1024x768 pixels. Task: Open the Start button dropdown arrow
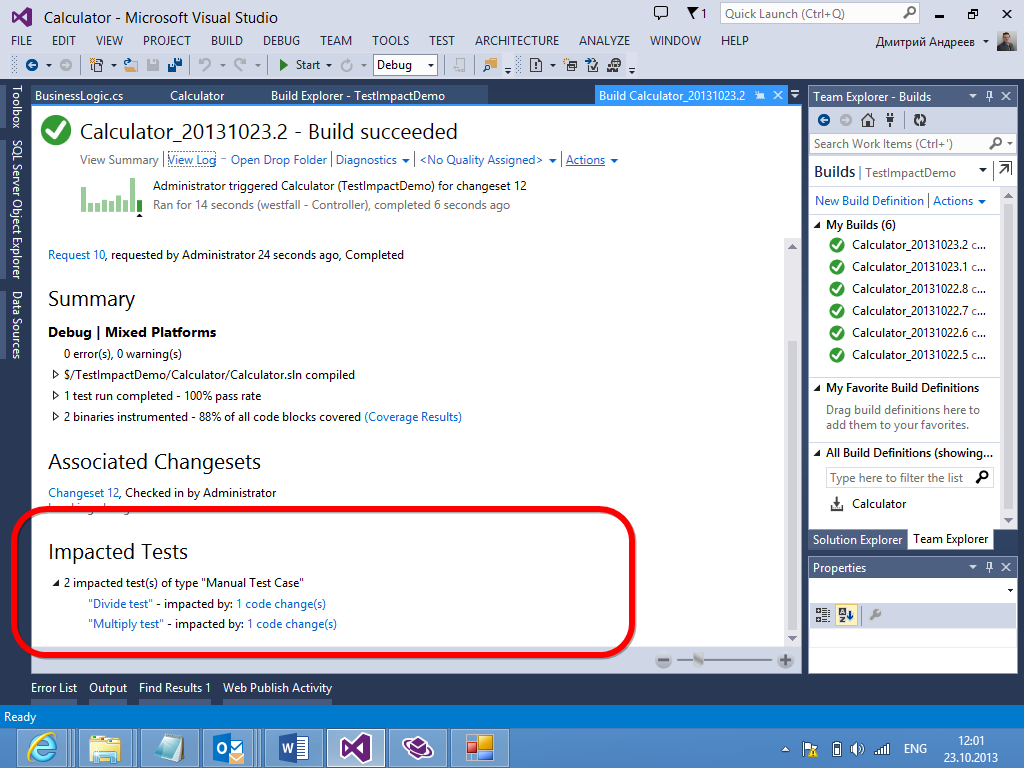[x=328, y=65]
